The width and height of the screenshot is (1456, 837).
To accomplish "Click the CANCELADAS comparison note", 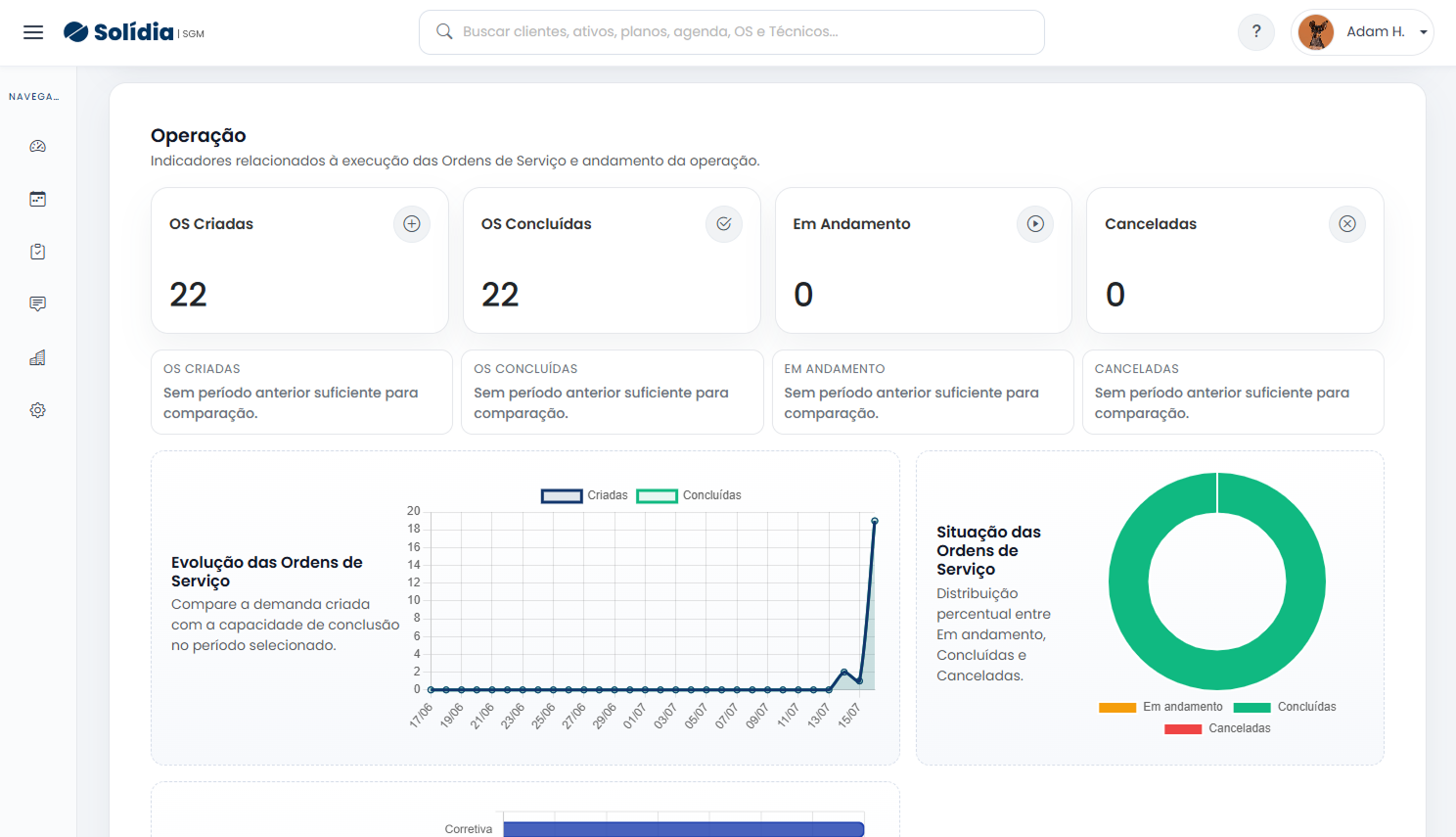I will tap(1233, 392).
